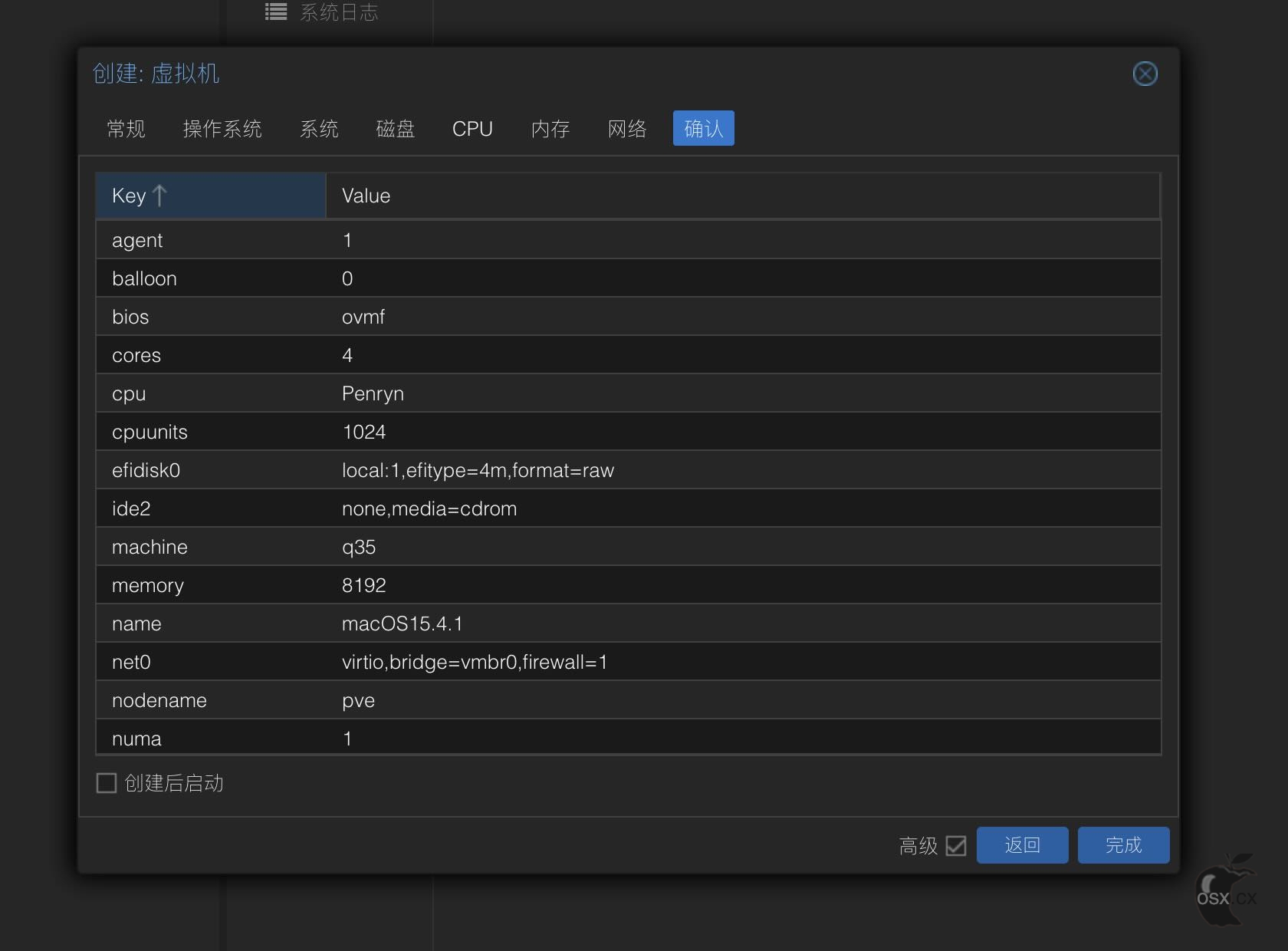The height and width of the screenshot is (951, 1288).
Task: Click the 完成 button
Action: tap(1123, 845)
